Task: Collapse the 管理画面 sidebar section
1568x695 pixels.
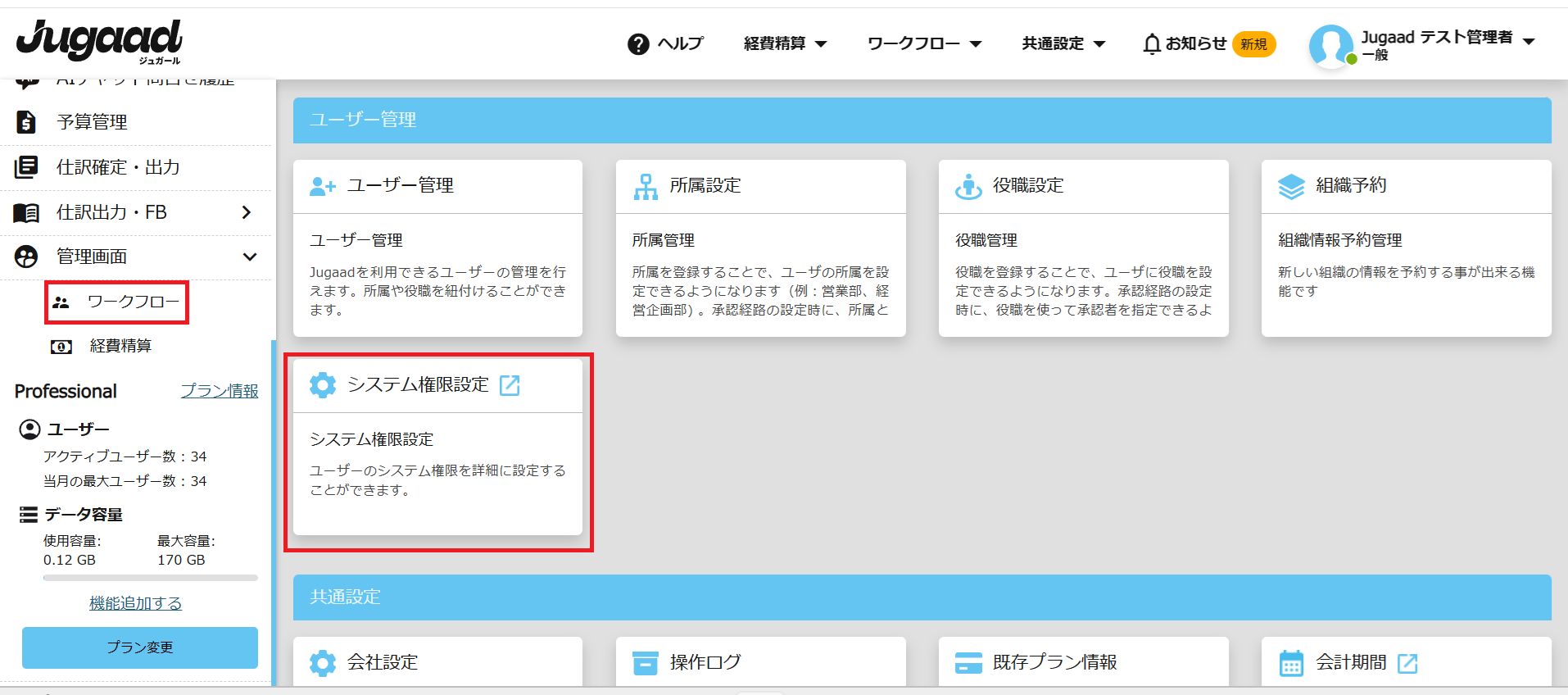Action: coord(250,257)
